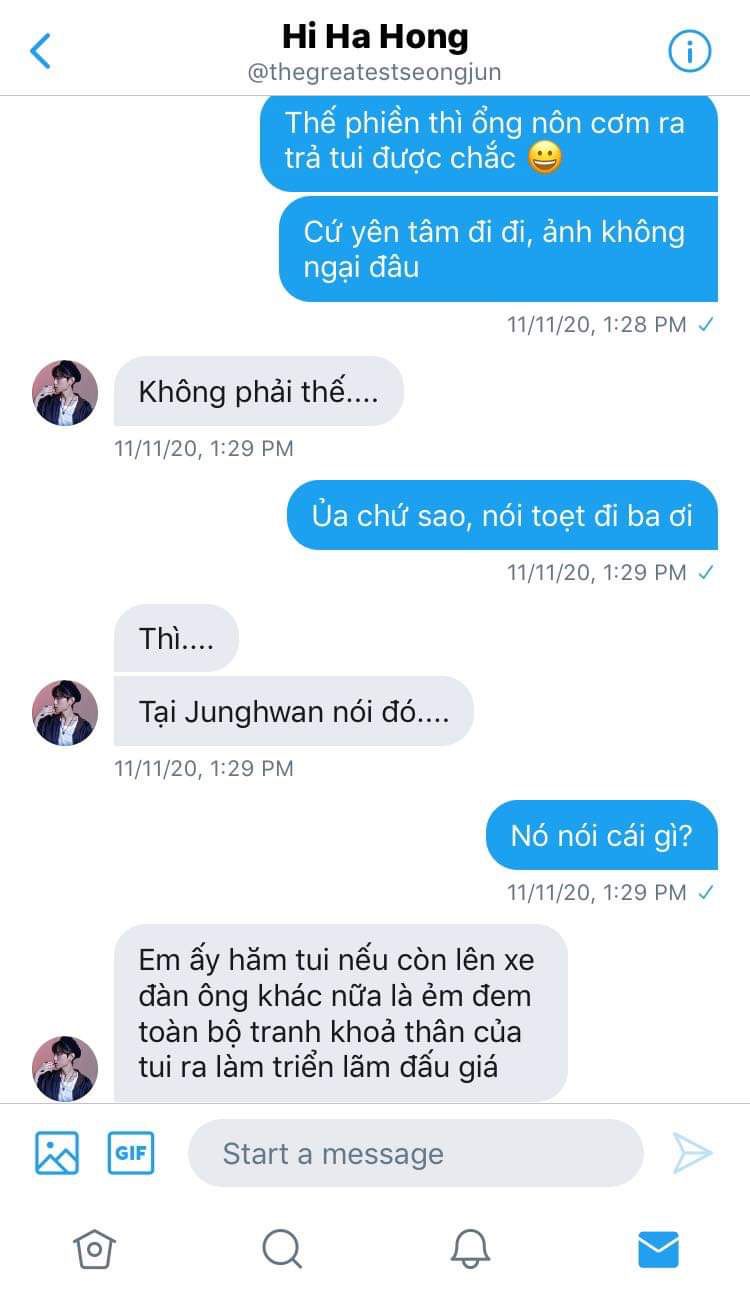Open the Notifications bell tab
Screen dimensions: 750x1301
[x=469, y=1248]
